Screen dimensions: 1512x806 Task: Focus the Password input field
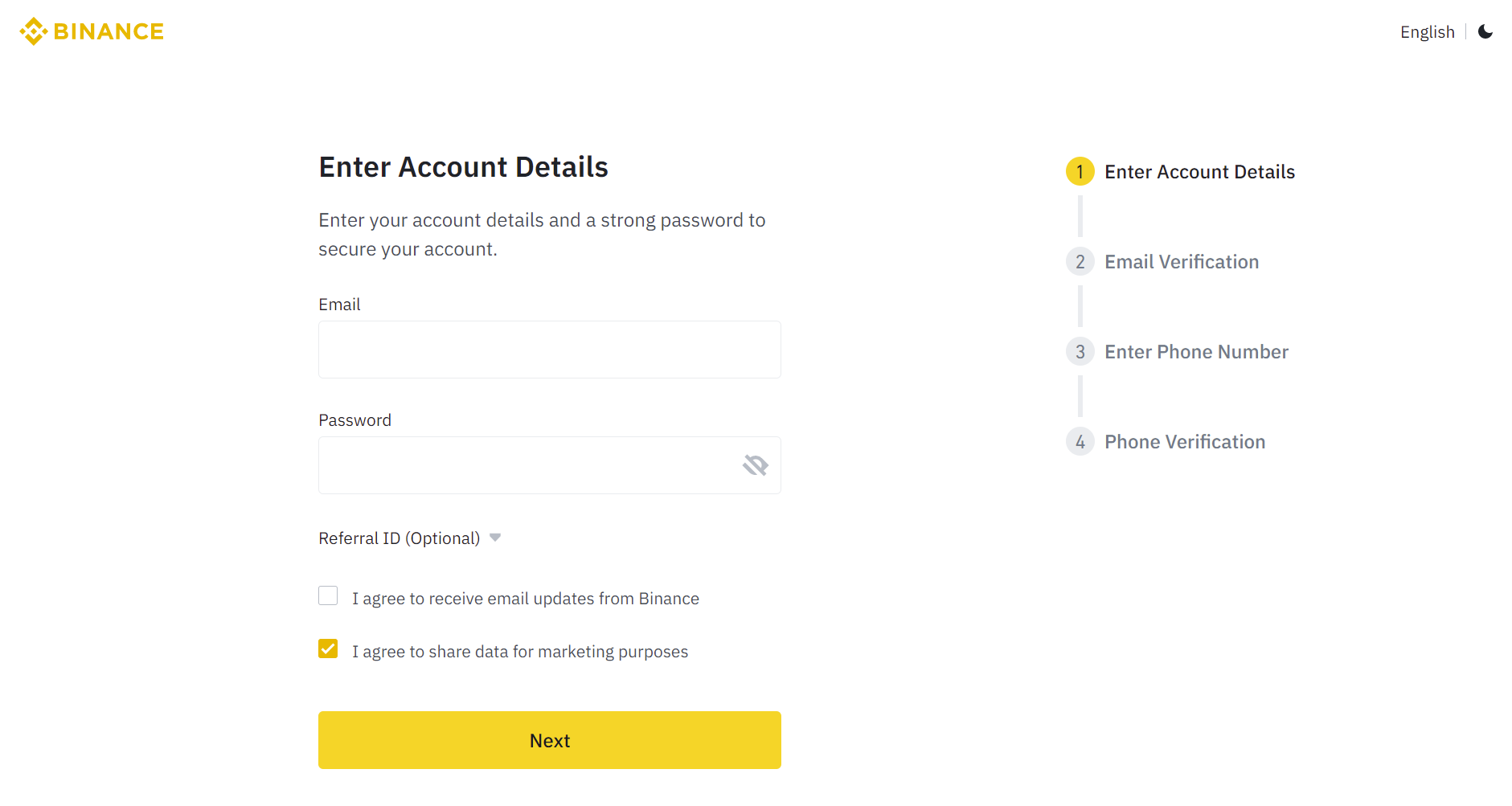[x=527, y=465]
